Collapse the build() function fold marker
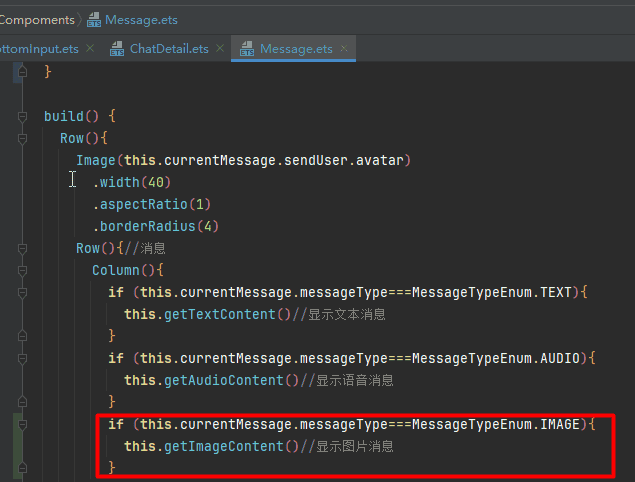Viewport: 635px width, 482px height. [22, 116]
